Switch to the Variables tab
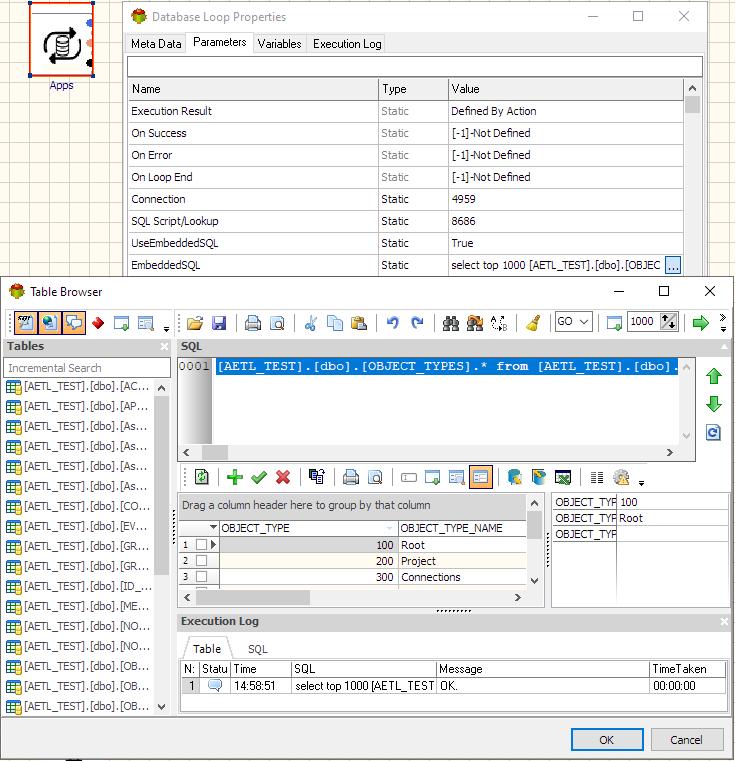This screenshot has height=761, width=735. pos(279,44)
